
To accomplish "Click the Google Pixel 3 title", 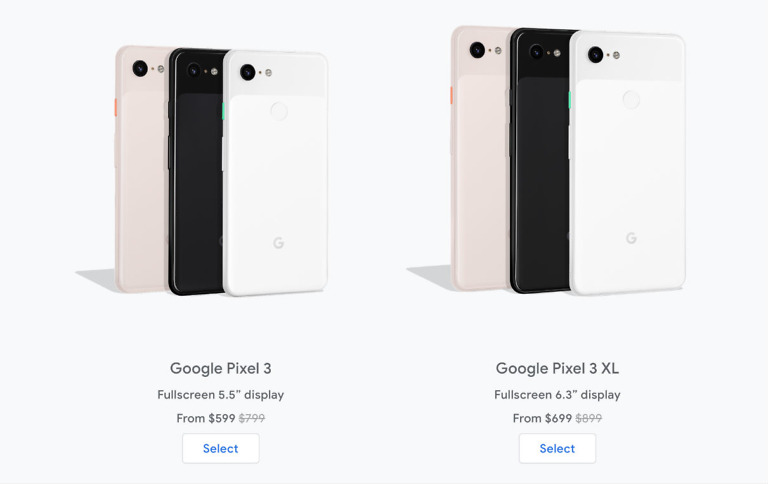I will [x=220, y=368].
